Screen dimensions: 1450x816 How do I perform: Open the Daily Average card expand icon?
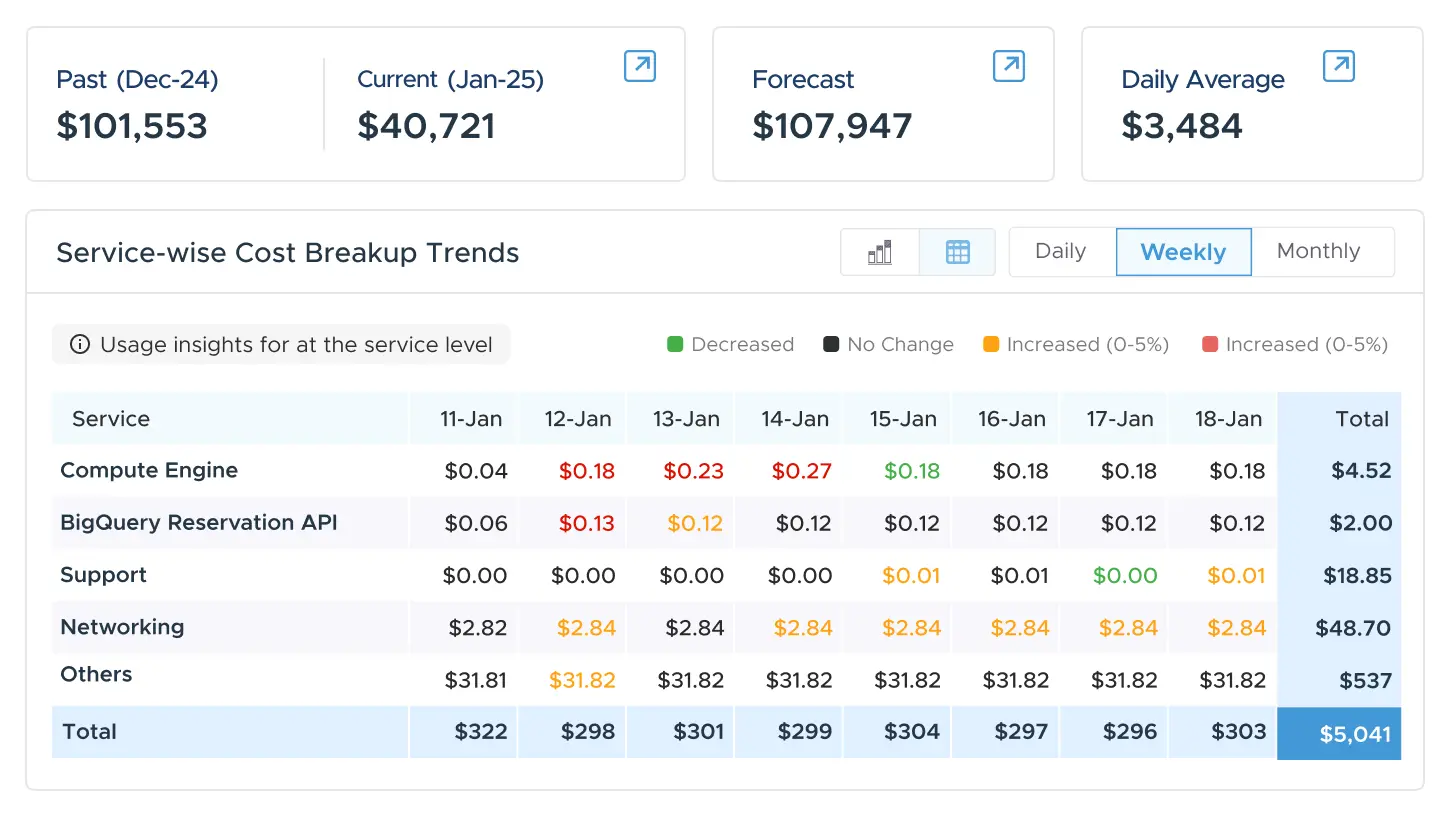(1338, 66)
